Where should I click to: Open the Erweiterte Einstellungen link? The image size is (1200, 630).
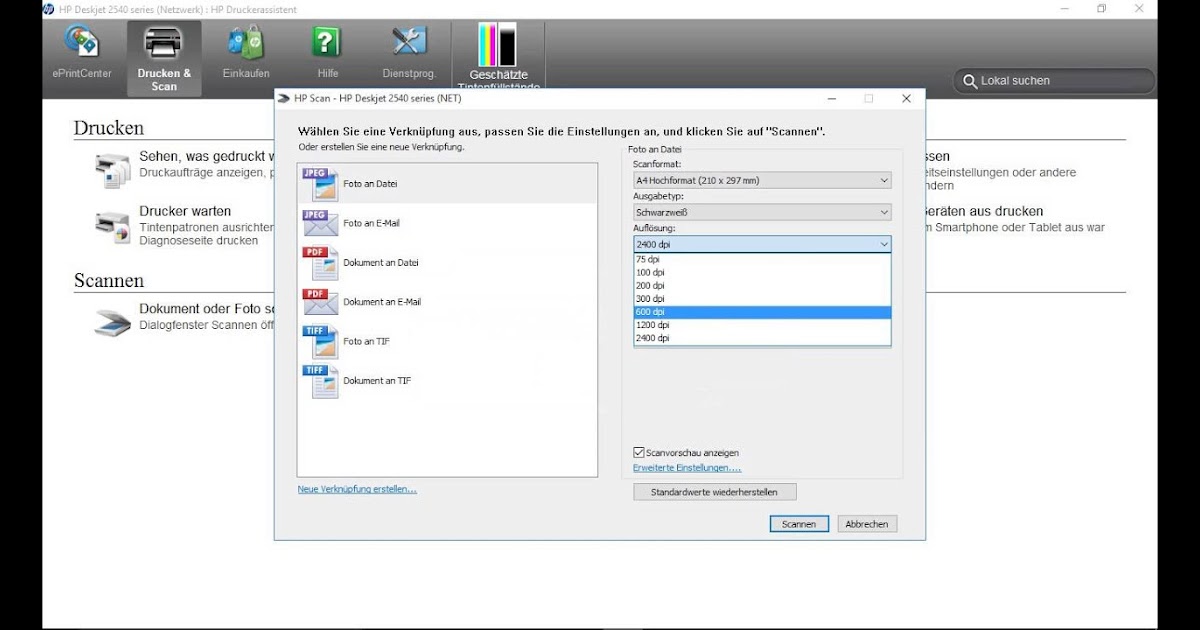(687, 468)
